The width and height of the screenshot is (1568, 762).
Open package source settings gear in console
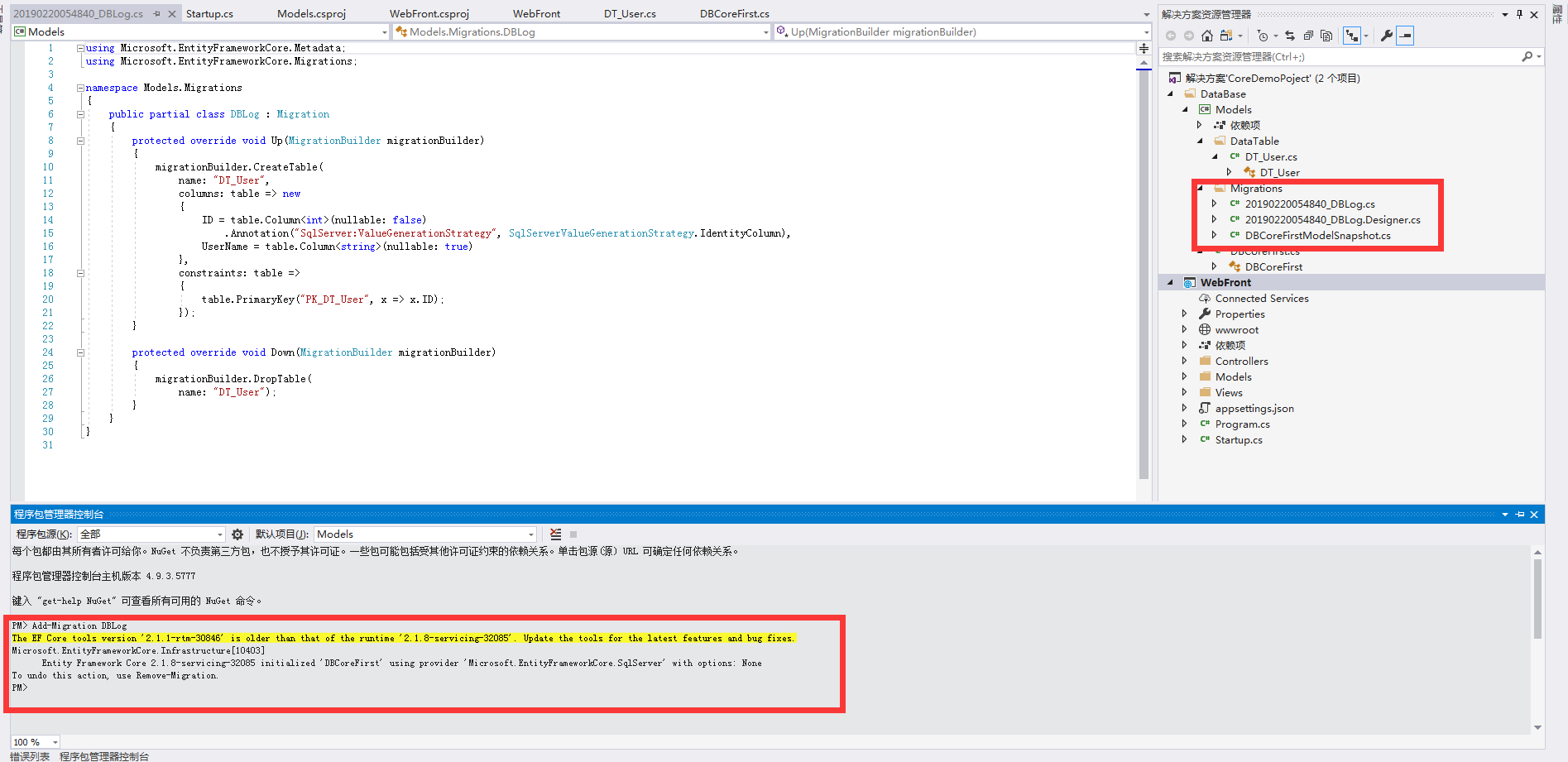tap(237, 534)
